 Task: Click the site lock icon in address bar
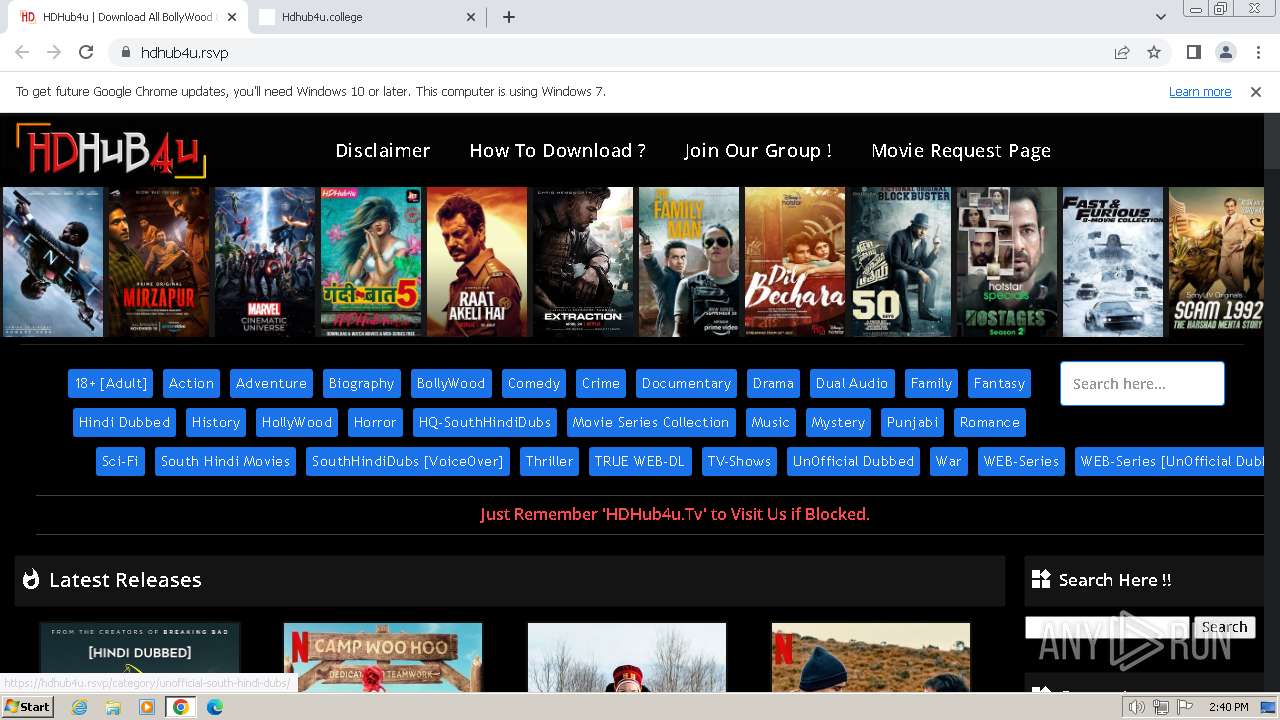126,52
